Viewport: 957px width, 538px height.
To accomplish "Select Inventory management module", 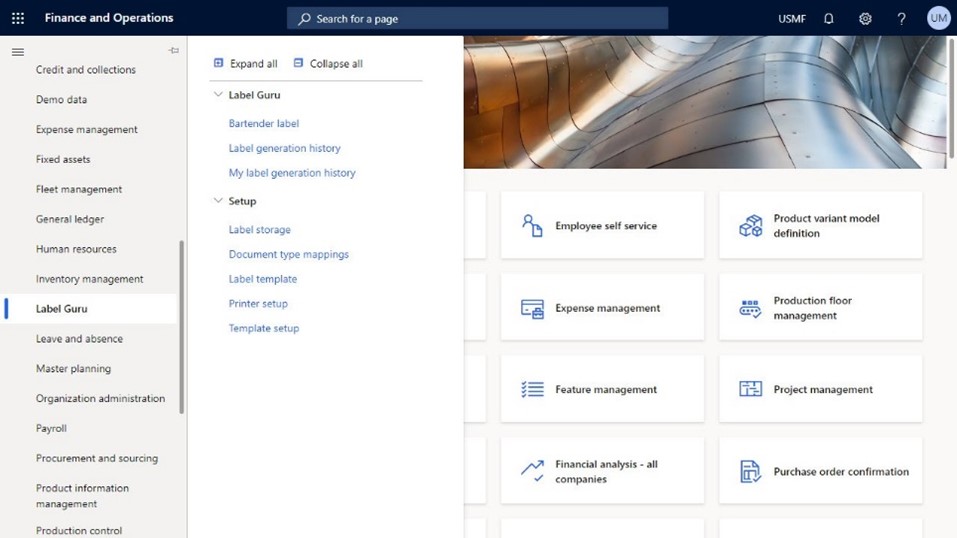I will pyautogui.click(x=90, y=279).
